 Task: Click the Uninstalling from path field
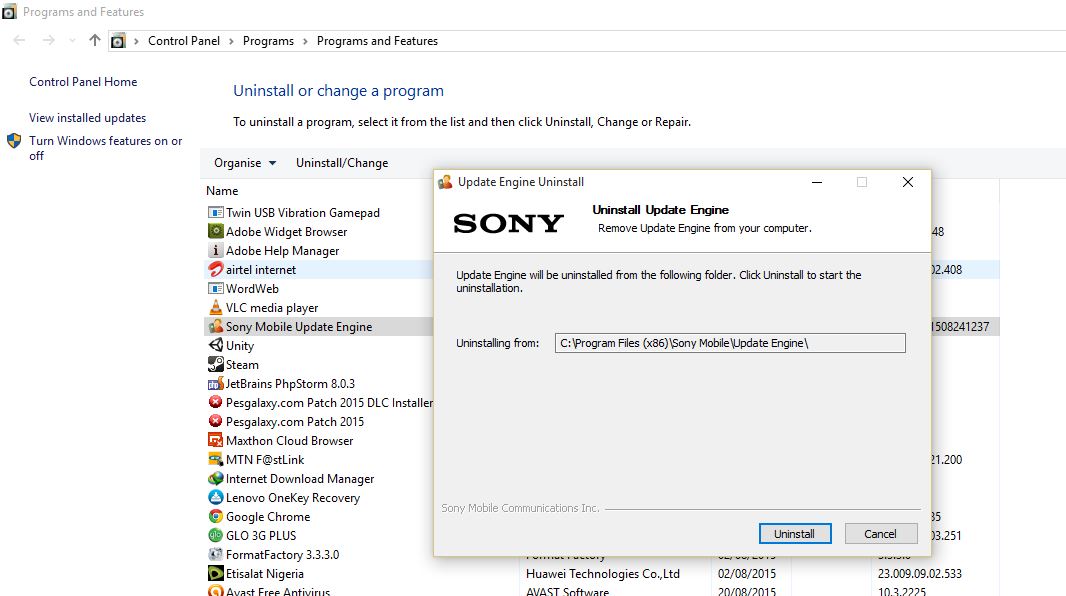pos(730,343)
